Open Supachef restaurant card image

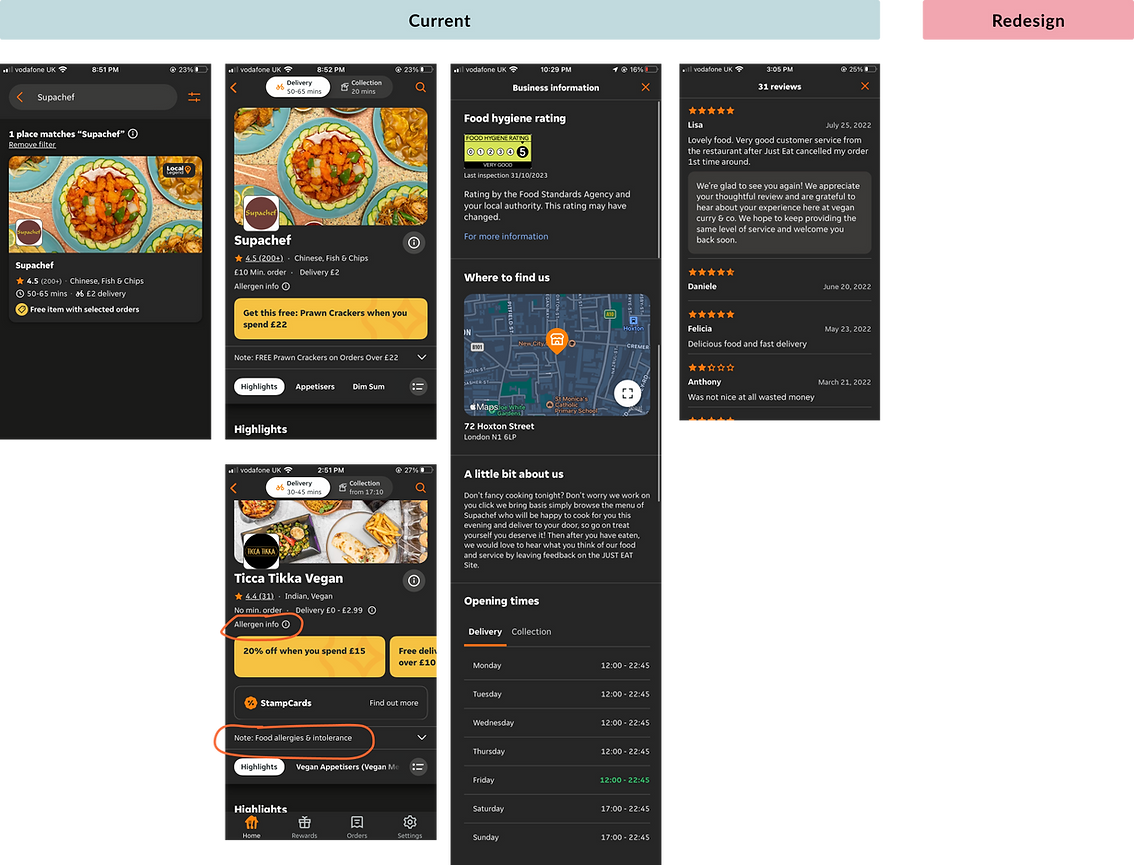[106, 205]
